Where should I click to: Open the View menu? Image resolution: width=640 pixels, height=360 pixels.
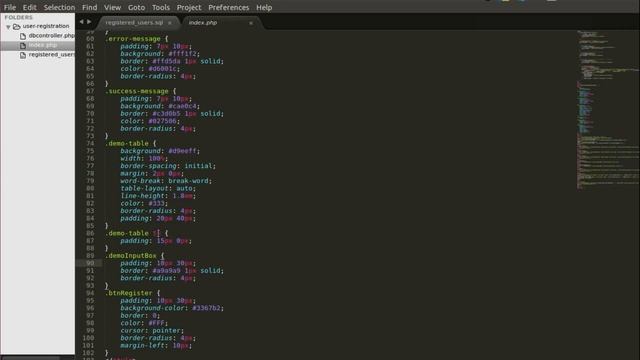(x=112, y=7)
